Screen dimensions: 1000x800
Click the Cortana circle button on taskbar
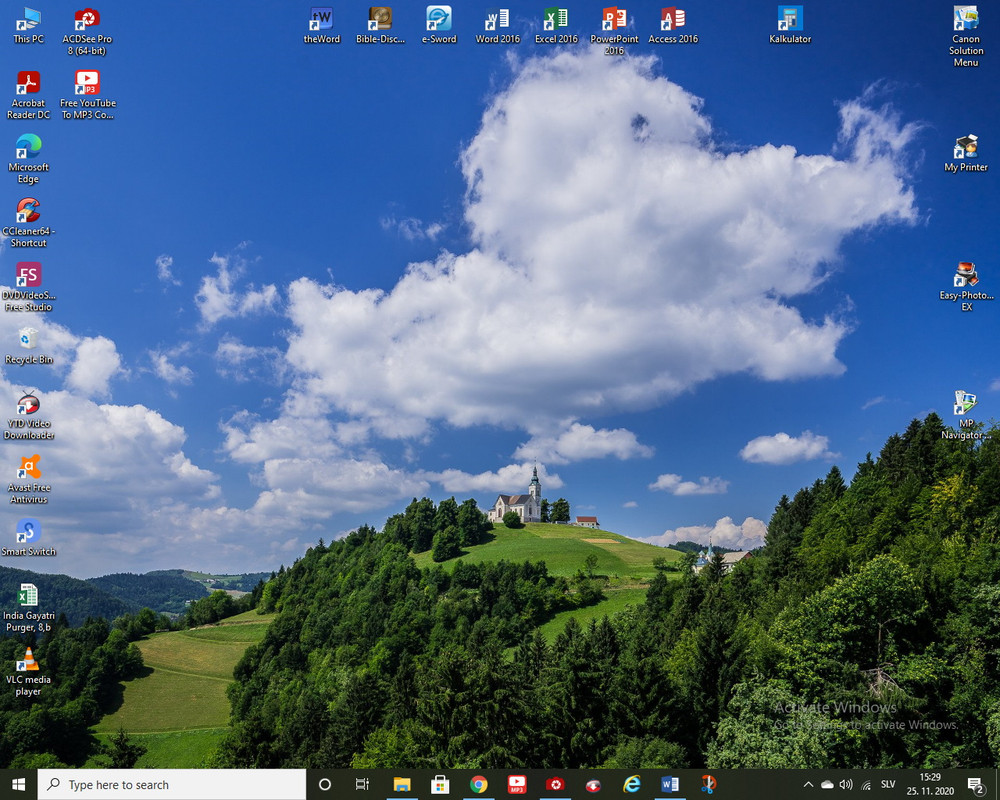pos(325,784)
